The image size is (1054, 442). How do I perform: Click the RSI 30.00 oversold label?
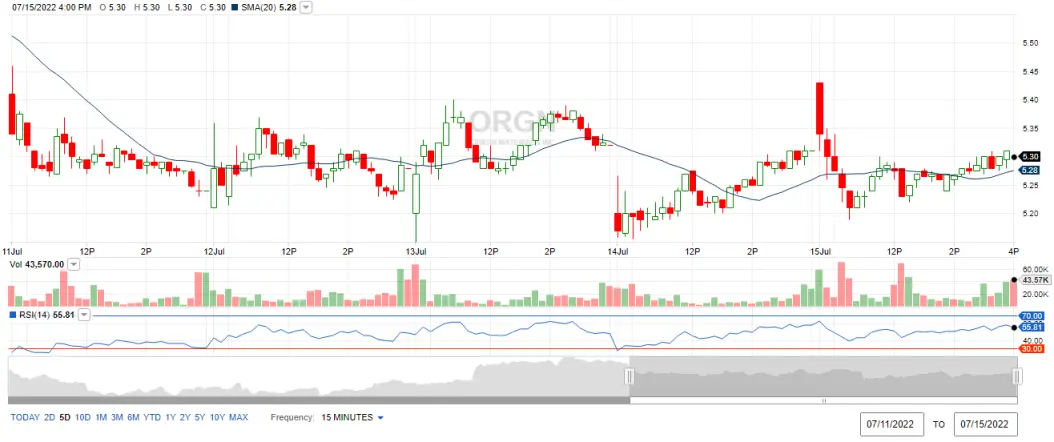[1031, 349]
